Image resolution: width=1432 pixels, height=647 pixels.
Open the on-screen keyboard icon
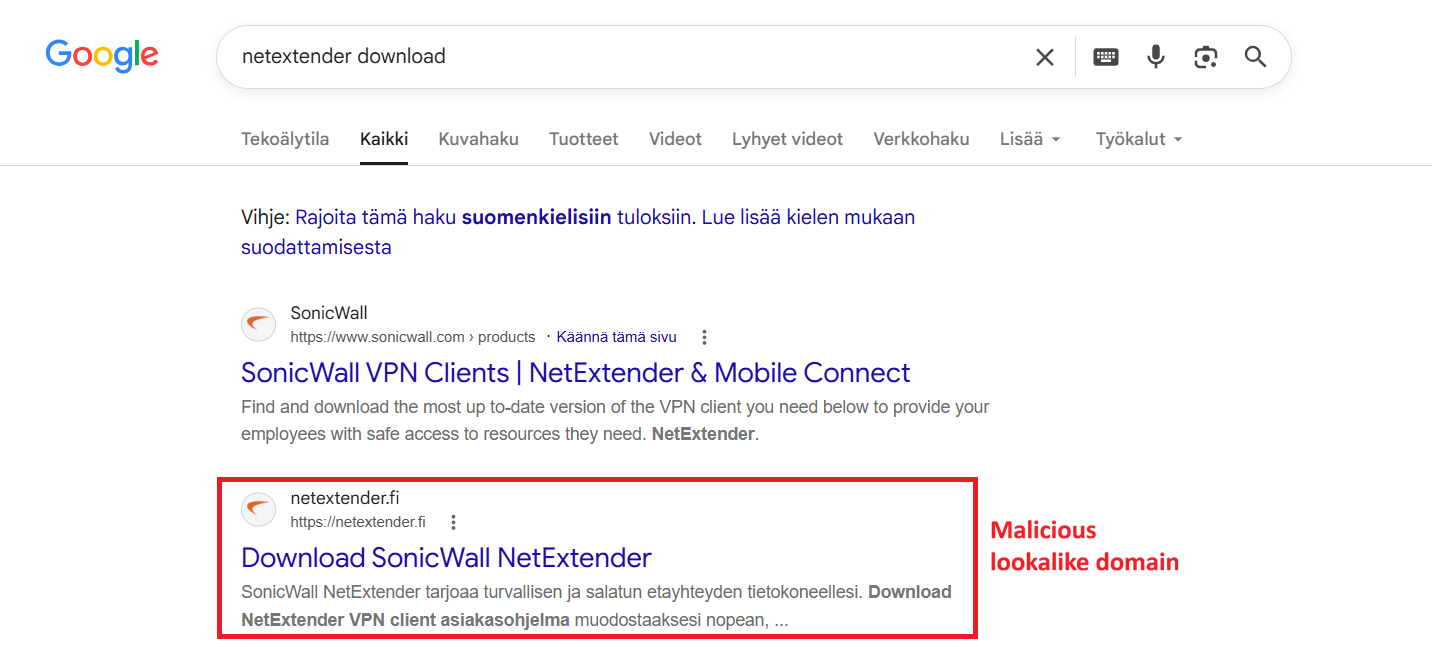[1106, 57]
